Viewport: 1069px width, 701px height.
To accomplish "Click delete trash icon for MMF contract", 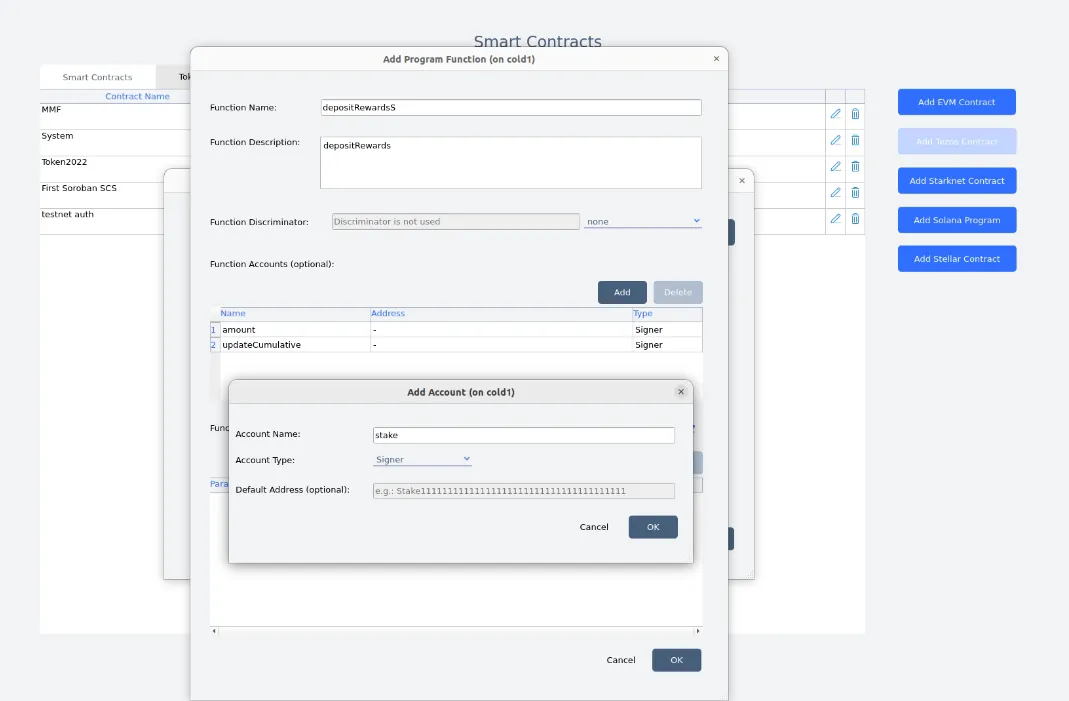I will pos(855,114).
